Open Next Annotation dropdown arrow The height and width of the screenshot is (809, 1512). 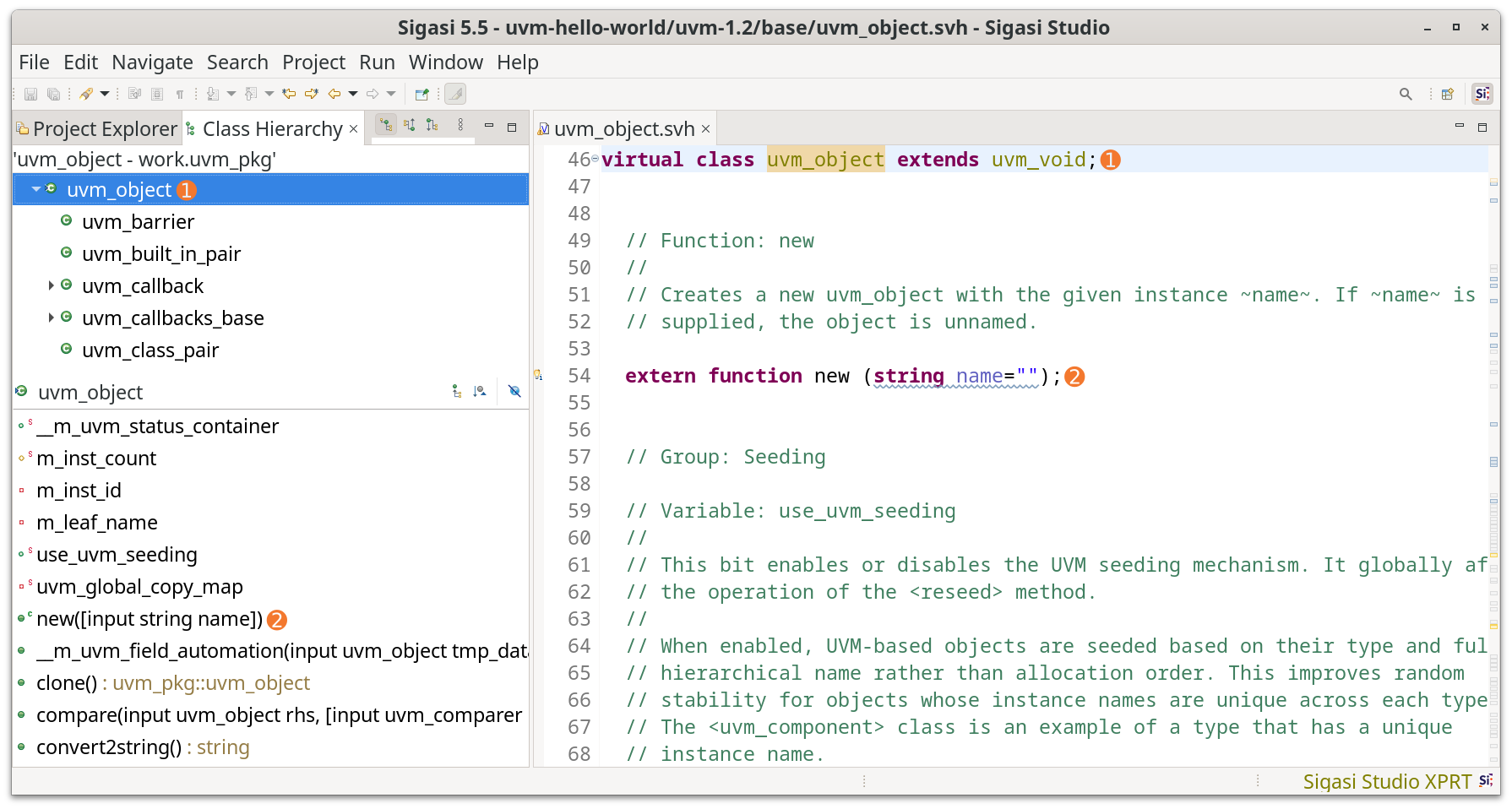tap(231, 94)
